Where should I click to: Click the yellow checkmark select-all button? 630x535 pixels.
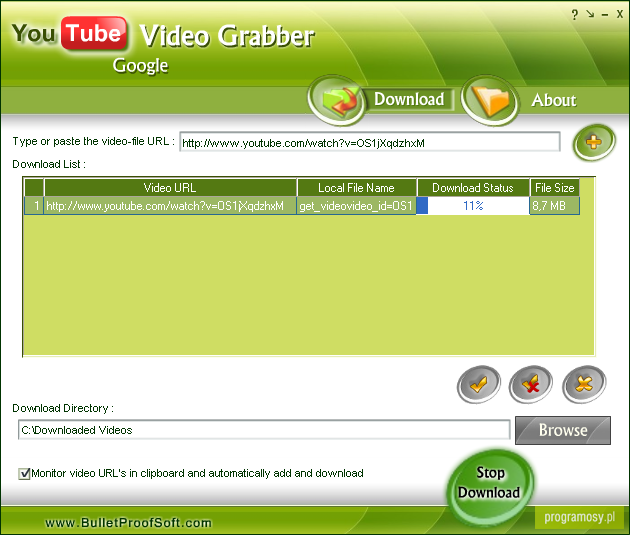[479, 384]
